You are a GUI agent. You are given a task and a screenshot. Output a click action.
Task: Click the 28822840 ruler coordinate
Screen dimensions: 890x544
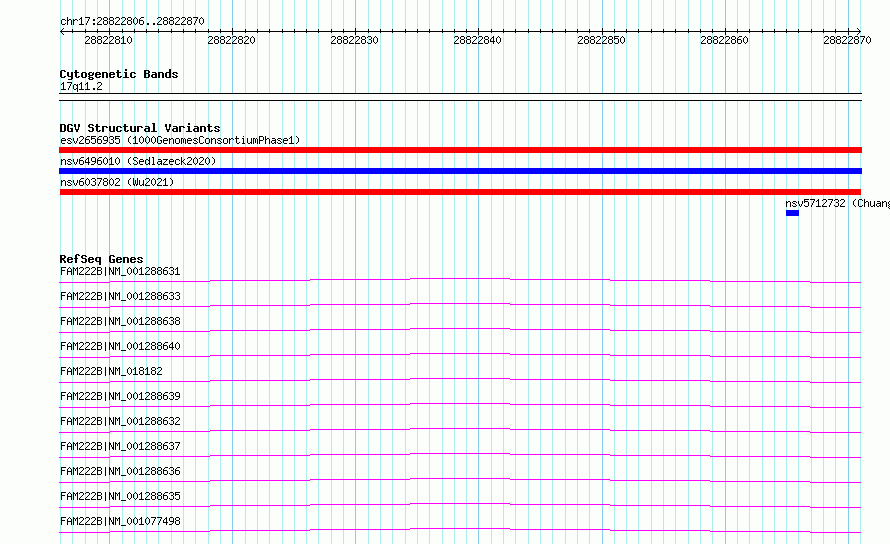(x=478, y=40)
